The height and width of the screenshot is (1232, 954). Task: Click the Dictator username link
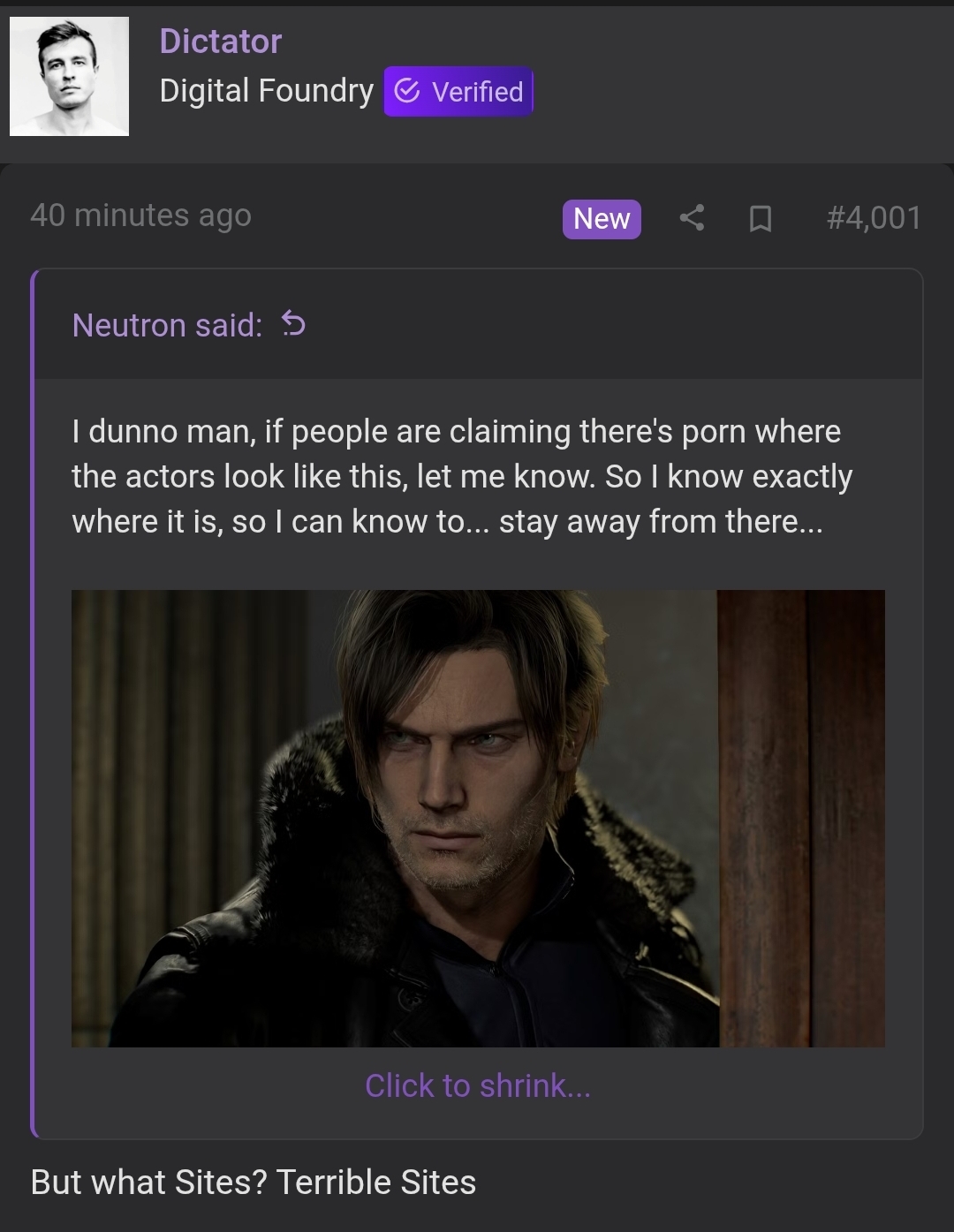[220, 42]
